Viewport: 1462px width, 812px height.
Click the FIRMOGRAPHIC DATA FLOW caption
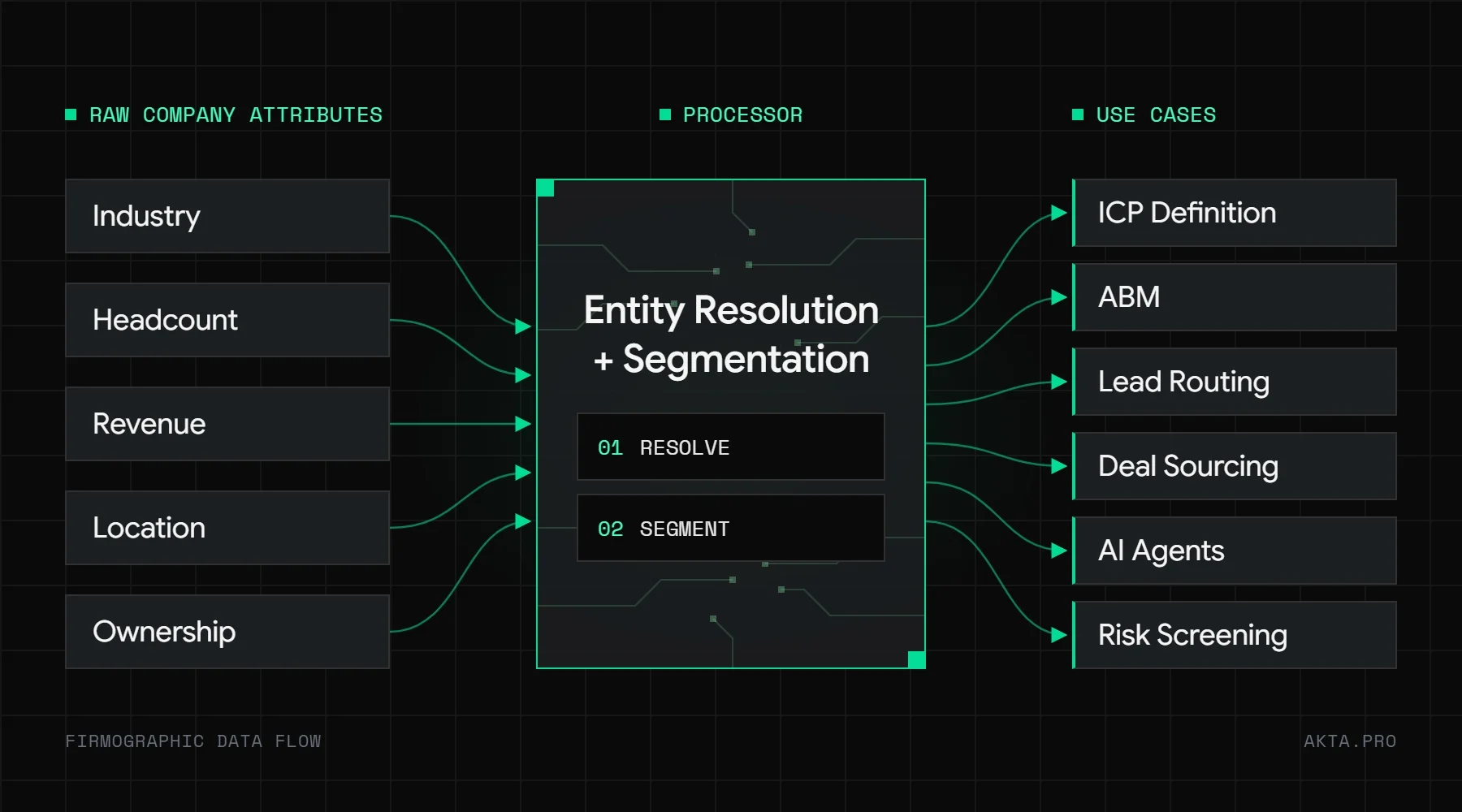coord(193,741)
